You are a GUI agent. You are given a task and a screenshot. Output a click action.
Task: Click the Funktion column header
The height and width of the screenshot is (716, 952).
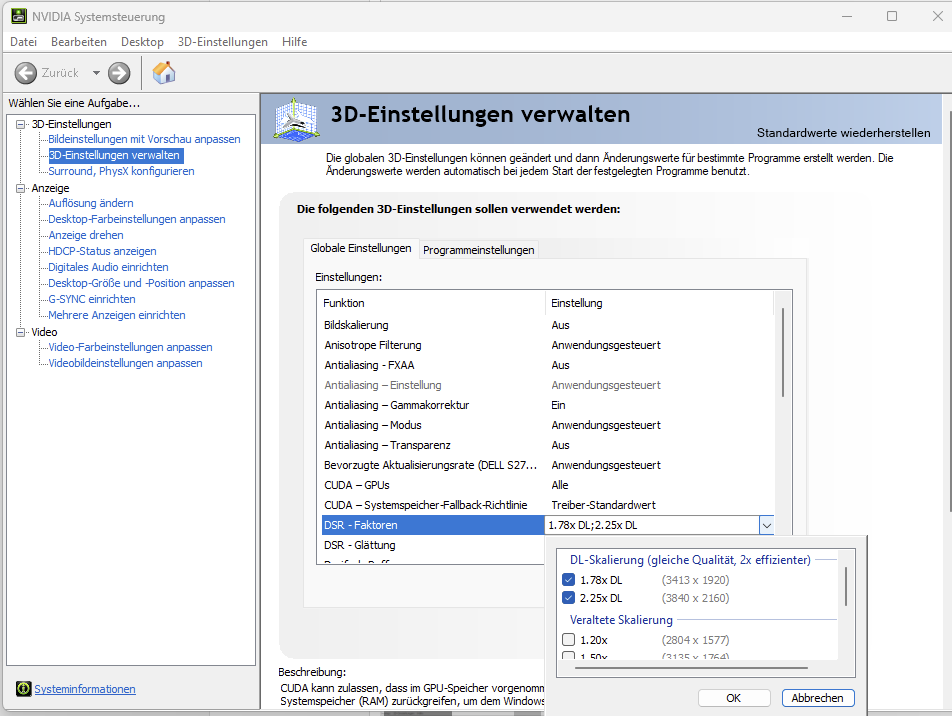(431, 303)
